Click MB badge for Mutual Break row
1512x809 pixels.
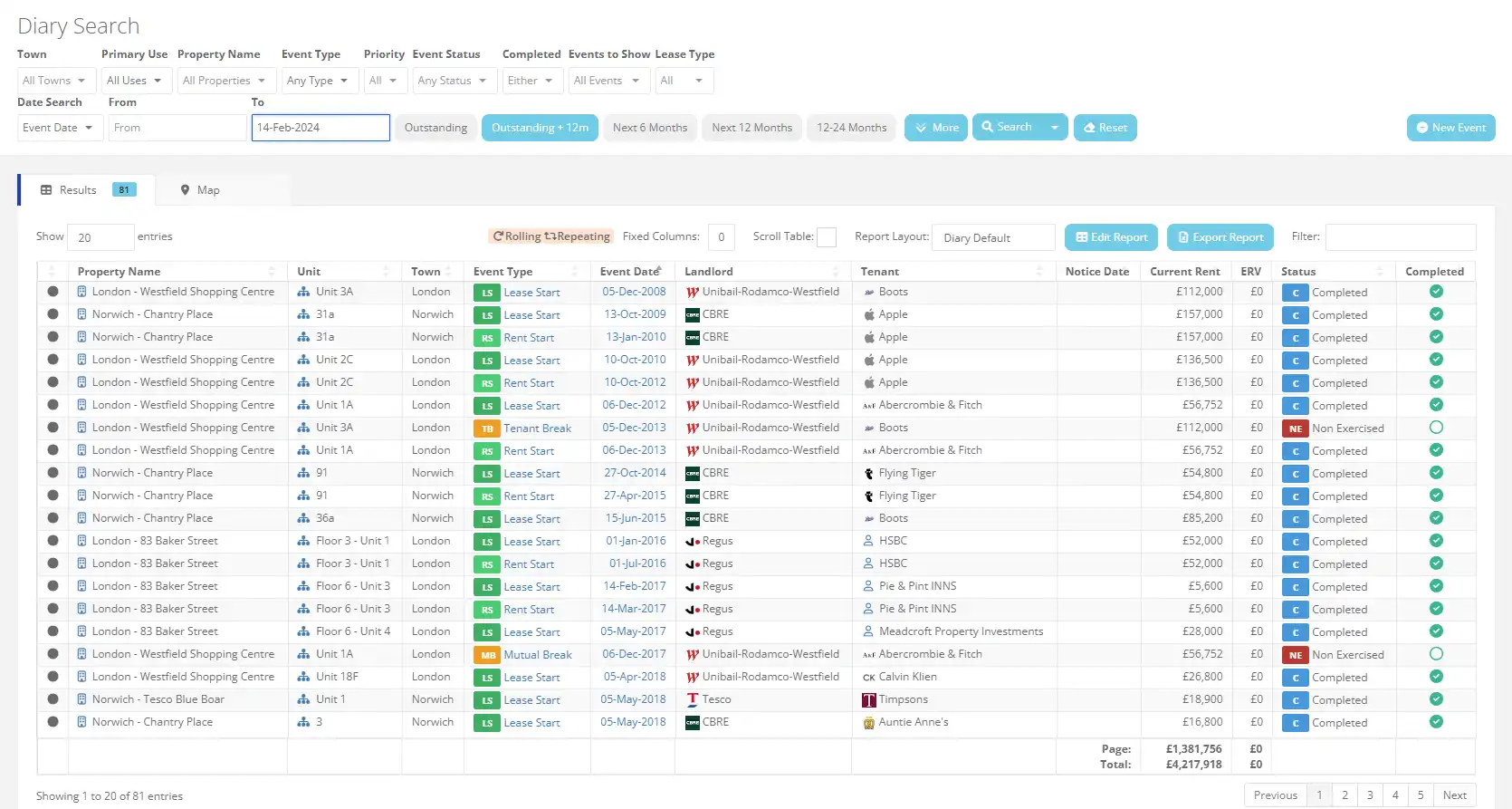(x=487, y=655)
